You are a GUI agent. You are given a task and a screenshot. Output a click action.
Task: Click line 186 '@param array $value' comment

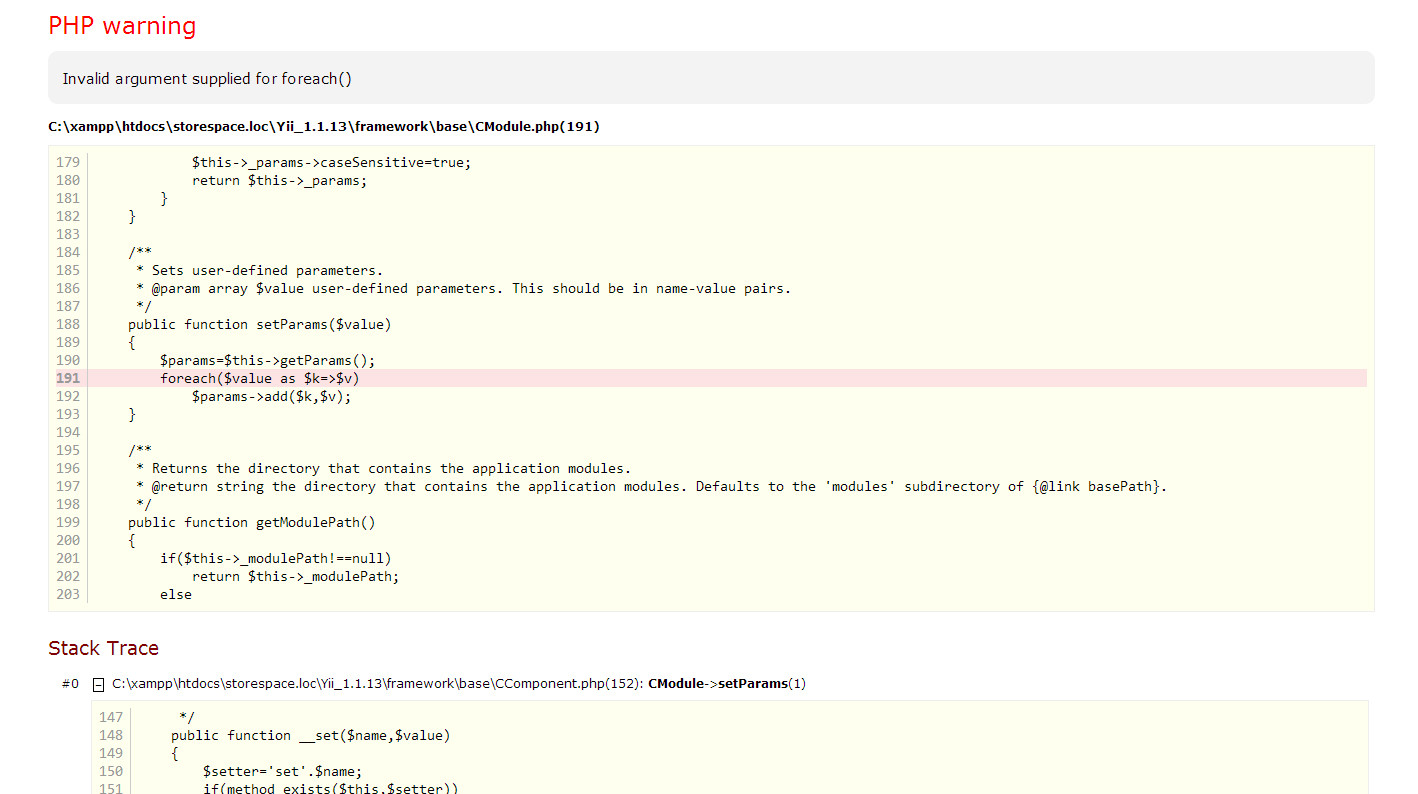pyautogui.click(x=463, y=288)
